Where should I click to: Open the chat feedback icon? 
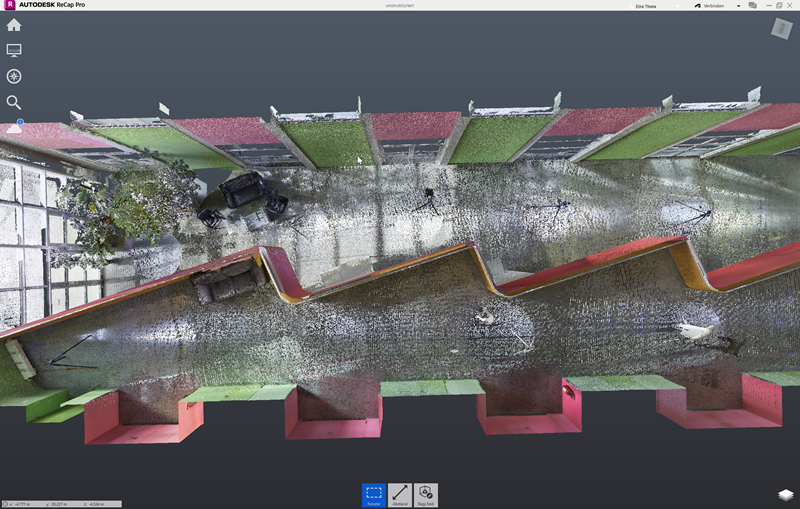coord(753,6)
